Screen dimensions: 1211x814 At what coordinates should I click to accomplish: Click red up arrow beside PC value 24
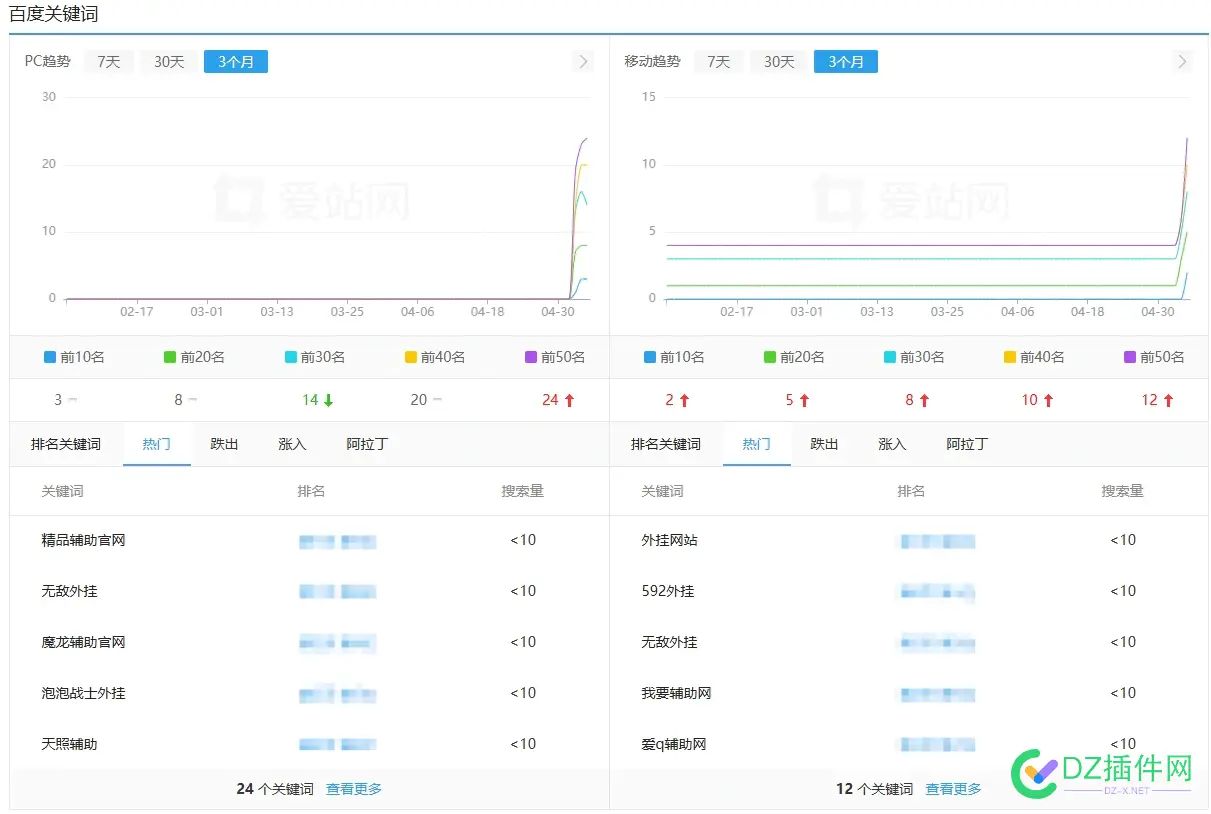click(x=569, y=400)
